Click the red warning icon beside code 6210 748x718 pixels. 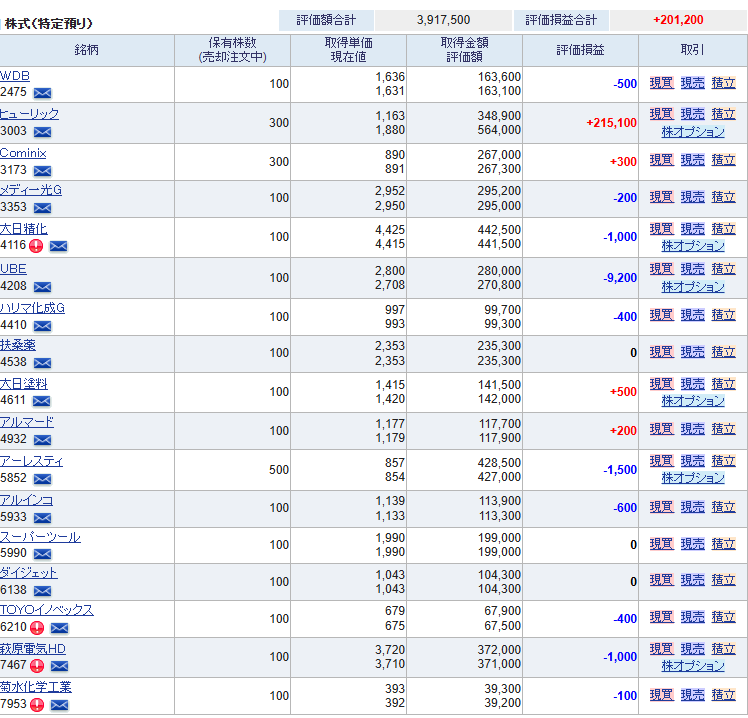click(x=37, y=628)
